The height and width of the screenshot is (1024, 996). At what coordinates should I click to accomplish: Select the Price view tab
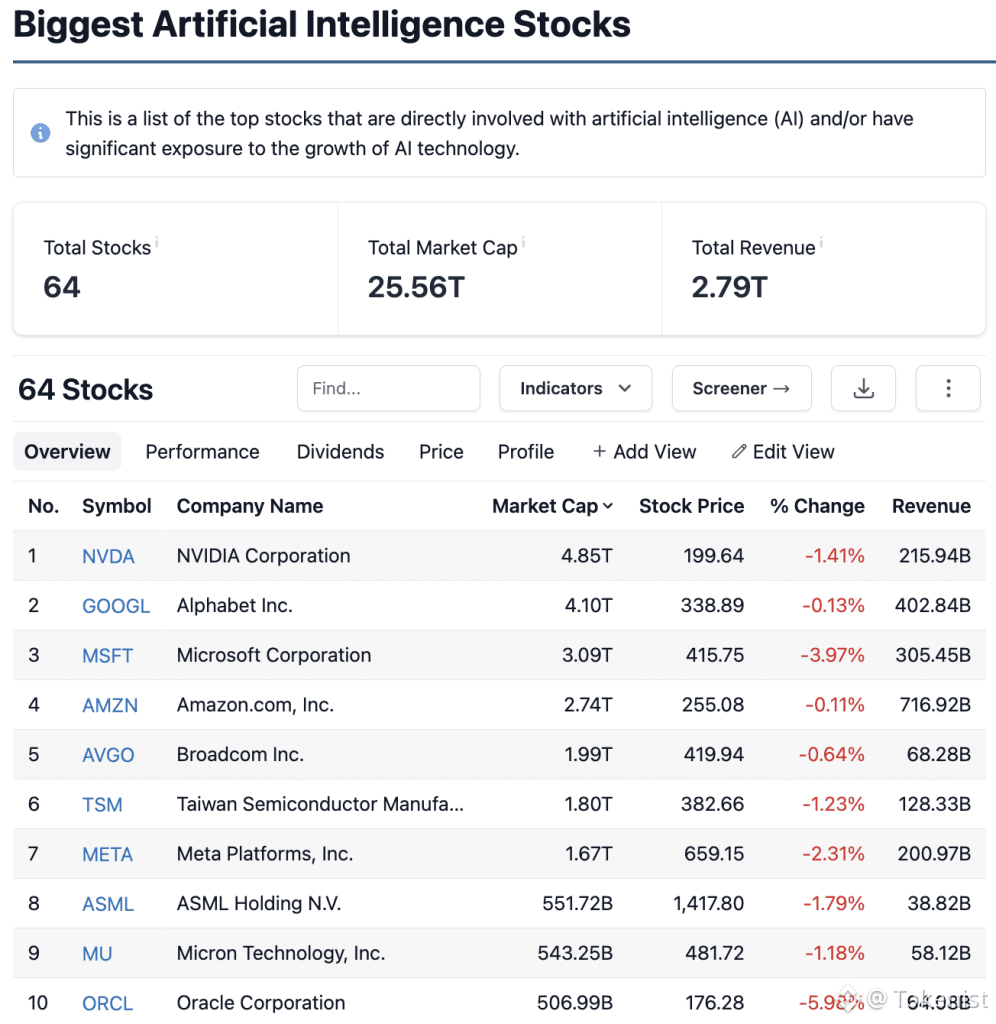coord(441,452)
